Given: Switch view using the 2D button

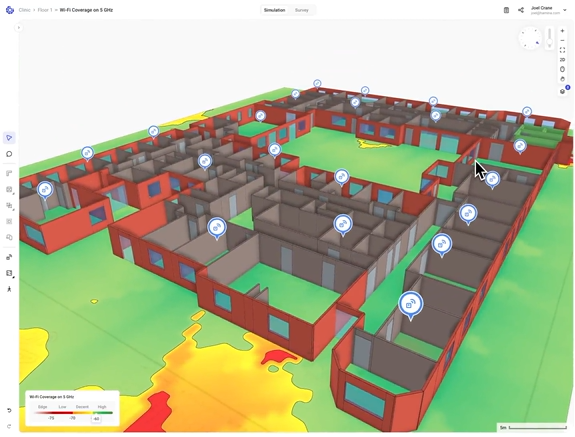Looking at the screenshot, I should pos(563,60).
